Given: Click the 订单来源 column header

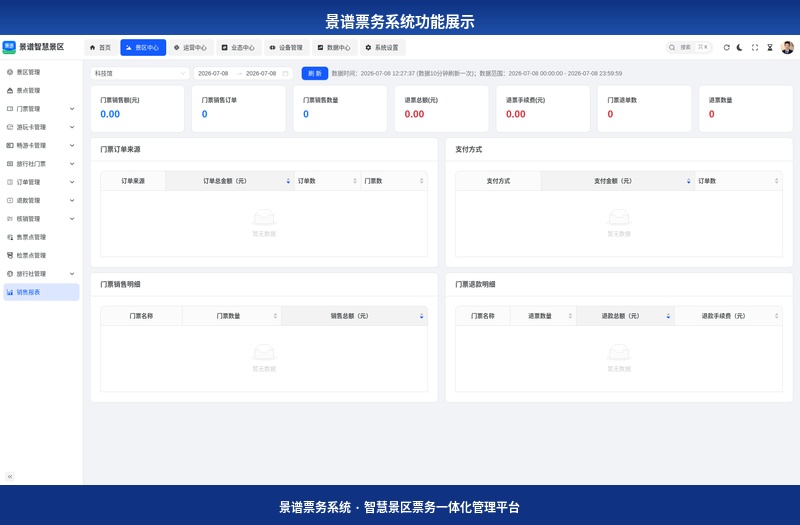Looking at the screenshot, I should pos(133,181).
